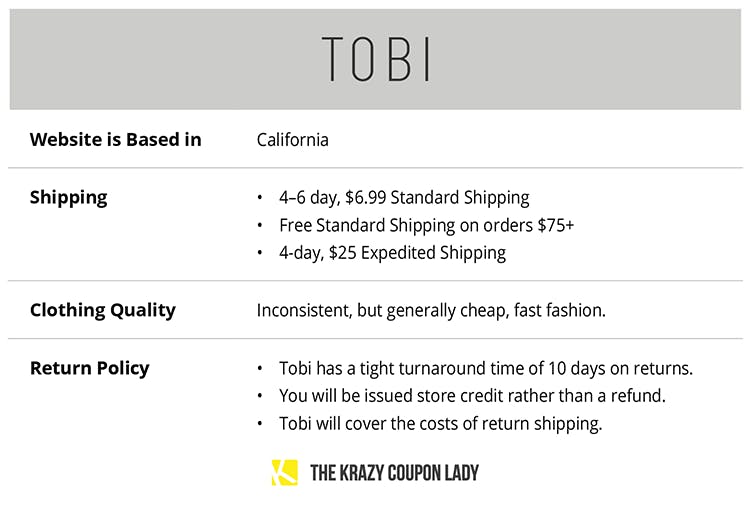The image size is (750, 514).
Task: Select the TOBI heading title
Action: coord(376,59)
